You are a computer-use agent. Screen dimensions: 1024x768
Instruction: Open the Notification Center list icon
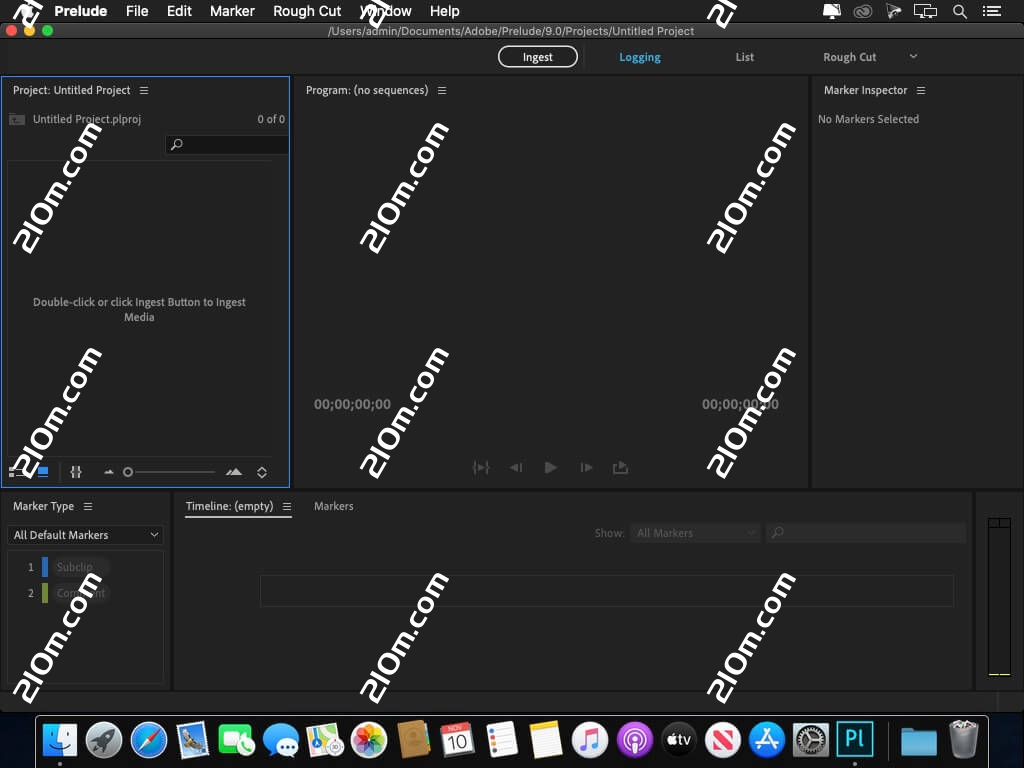click(992, 11)
